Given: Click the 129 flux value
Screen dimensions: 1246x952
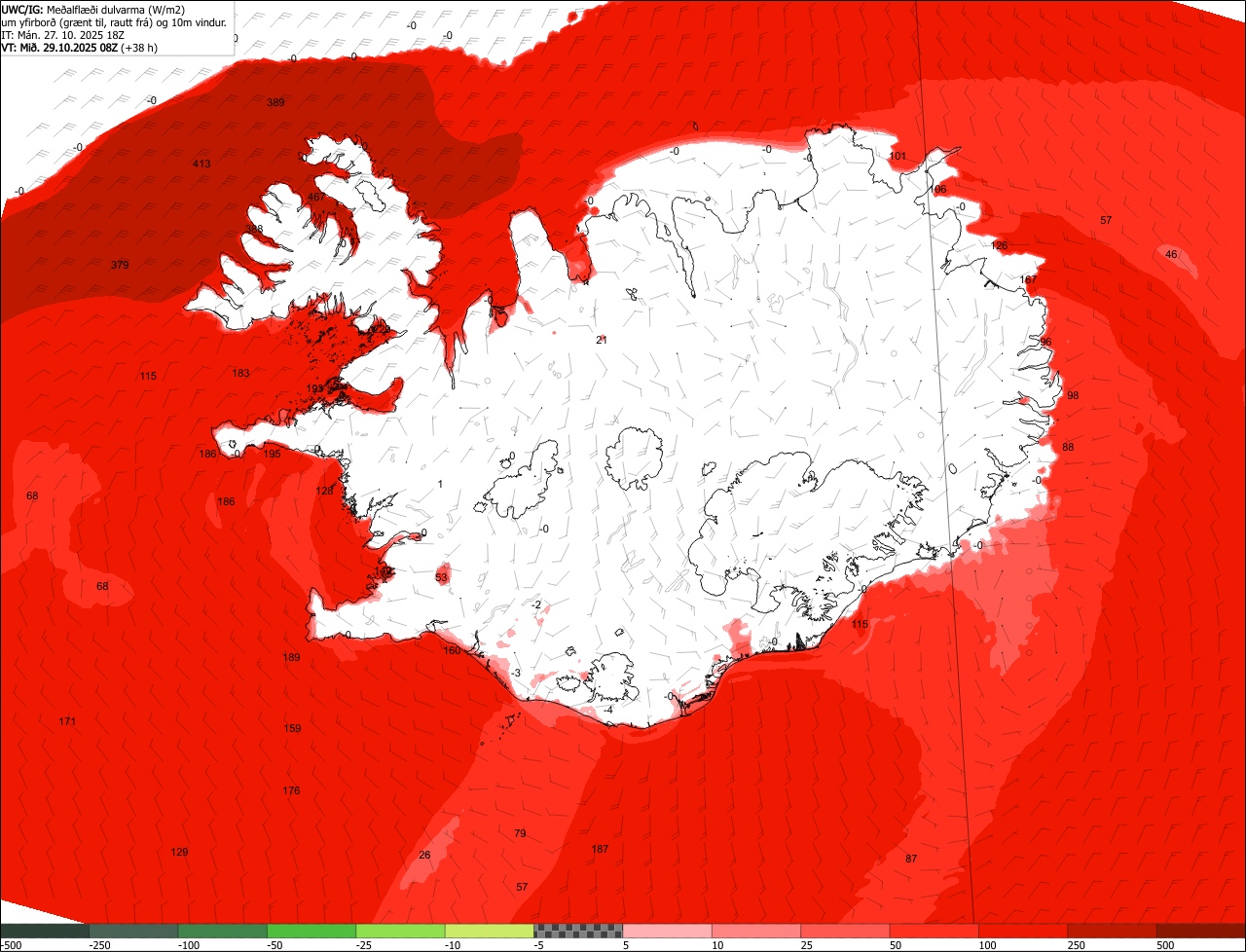Looking at the screenshot, I should pyautogui.click(x=179, y=852).
